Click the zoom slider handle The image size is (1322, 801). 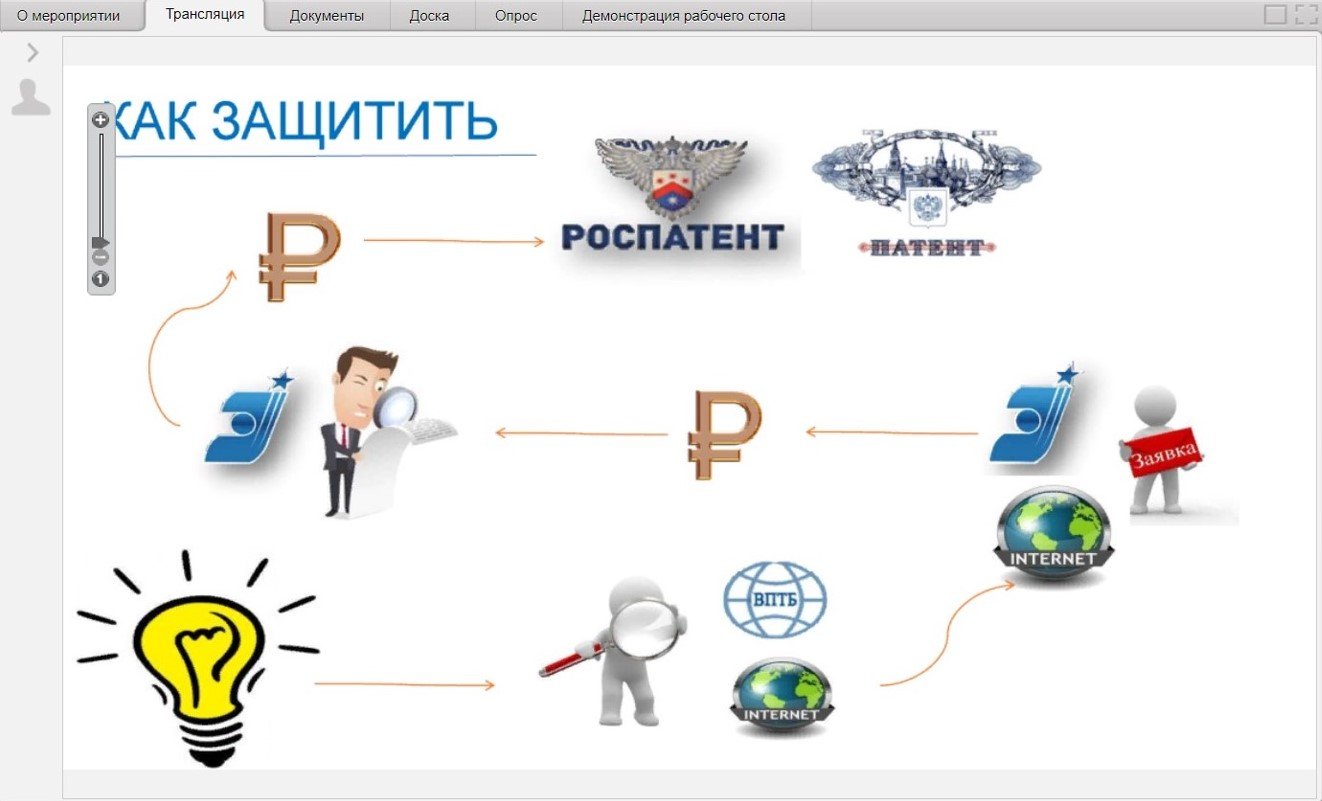pyautogui.click(x=100, y=243)
